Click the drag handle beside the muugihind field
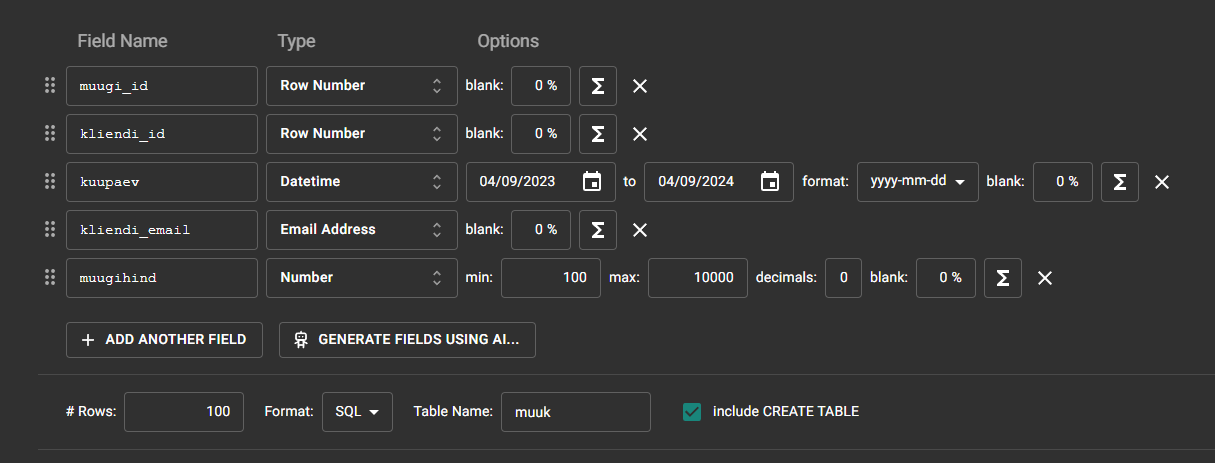The image size is (1215, 463). [x=49, y=278]
